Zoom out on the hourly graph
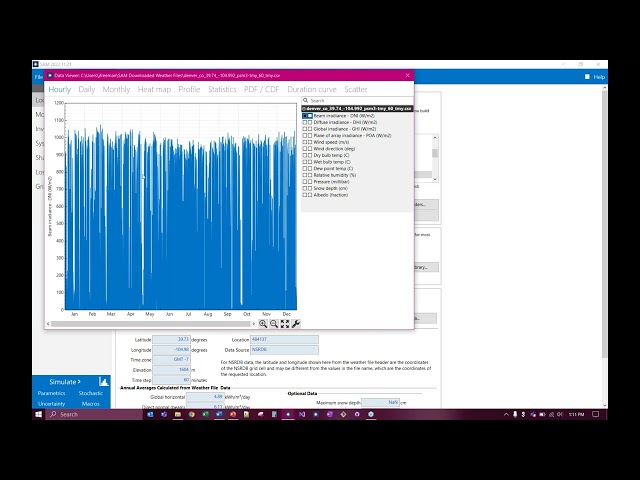The height and width of the screenshot is (480, 640). [x=274, y=324]
